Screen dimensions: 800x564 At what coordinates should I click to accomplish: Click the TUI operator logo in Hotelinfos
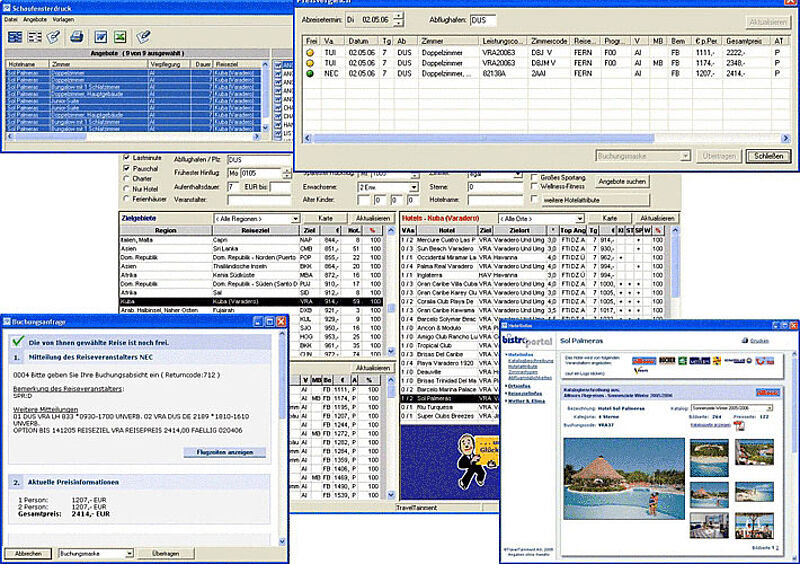[x=764, y=361]
